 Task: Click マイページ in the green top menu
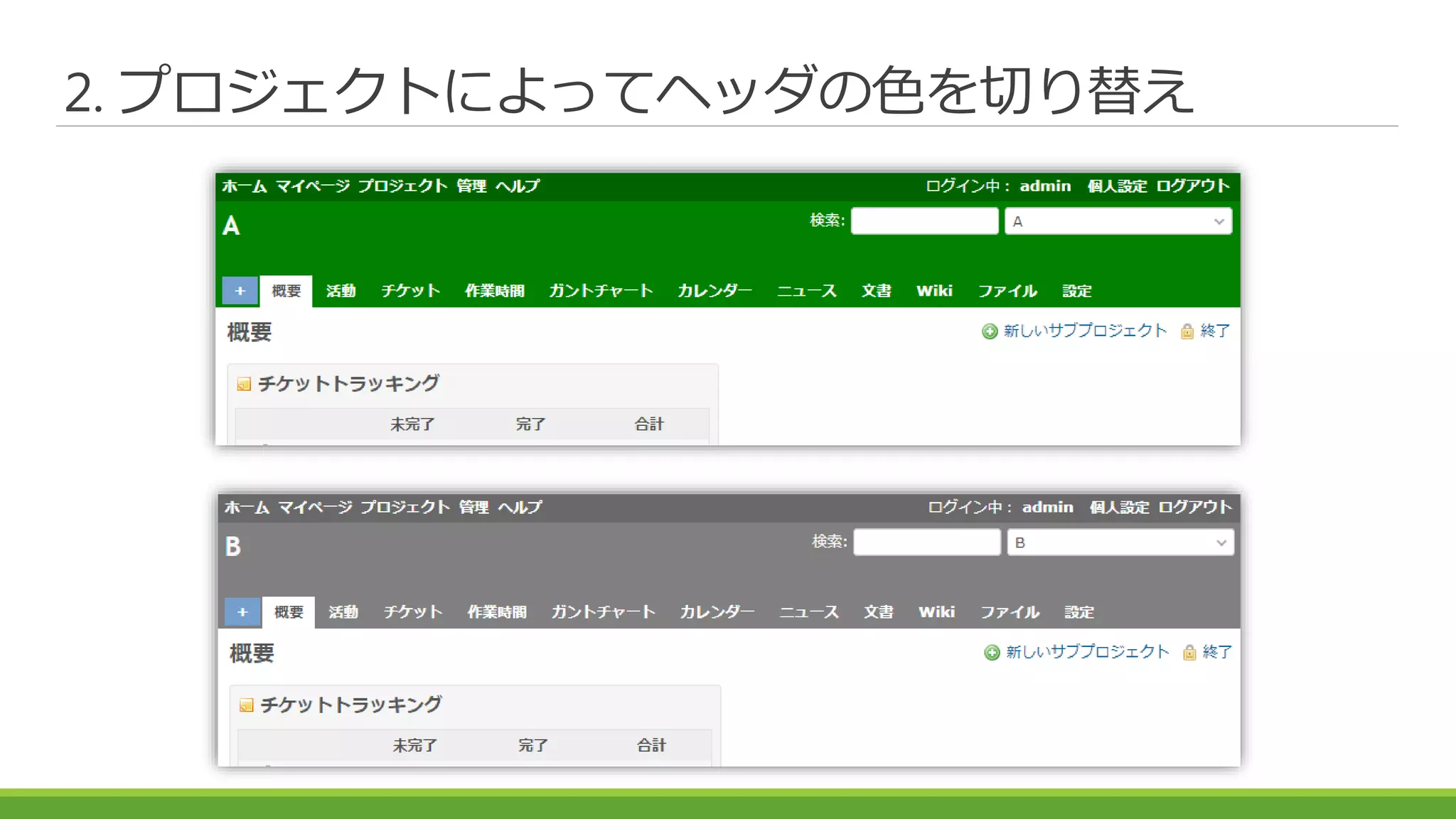click(x=313, y=186)
